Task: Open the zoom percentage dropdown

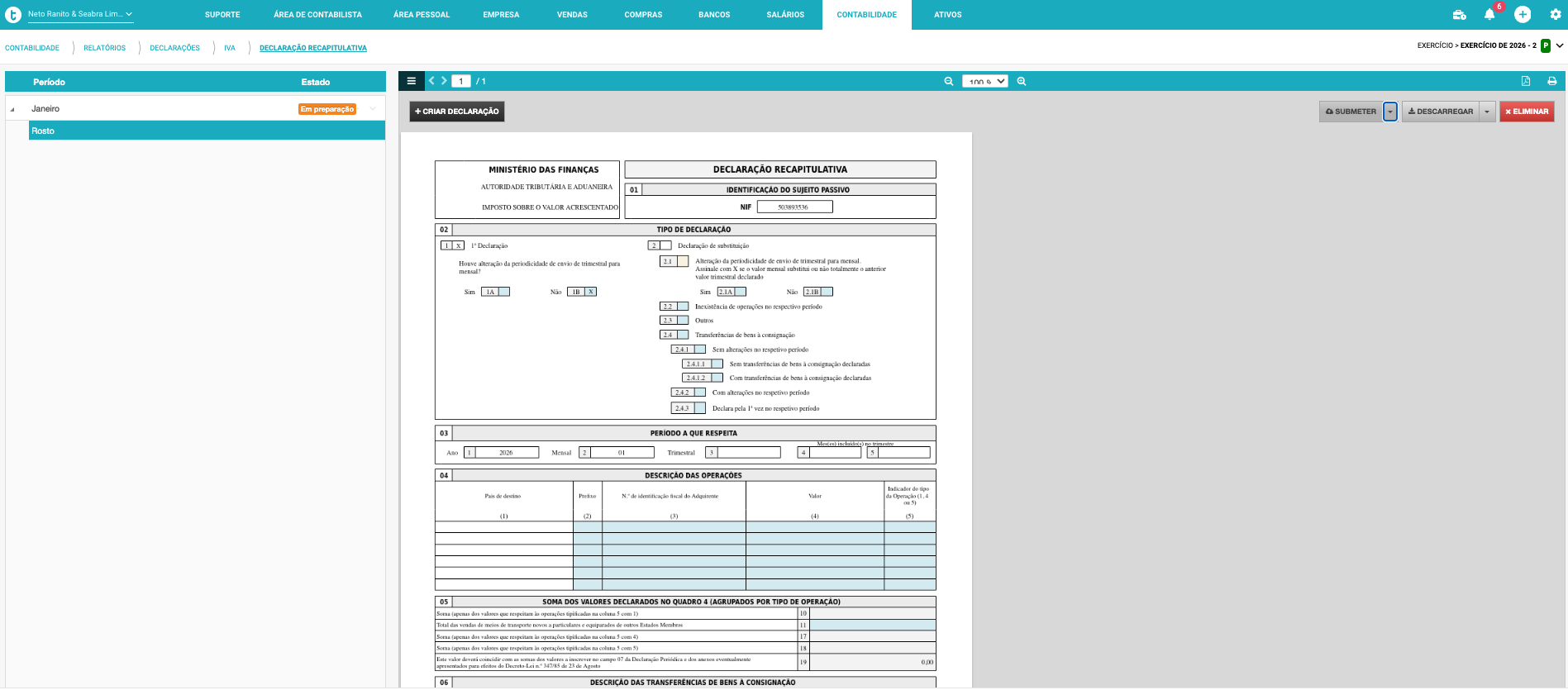Action: 985,81
